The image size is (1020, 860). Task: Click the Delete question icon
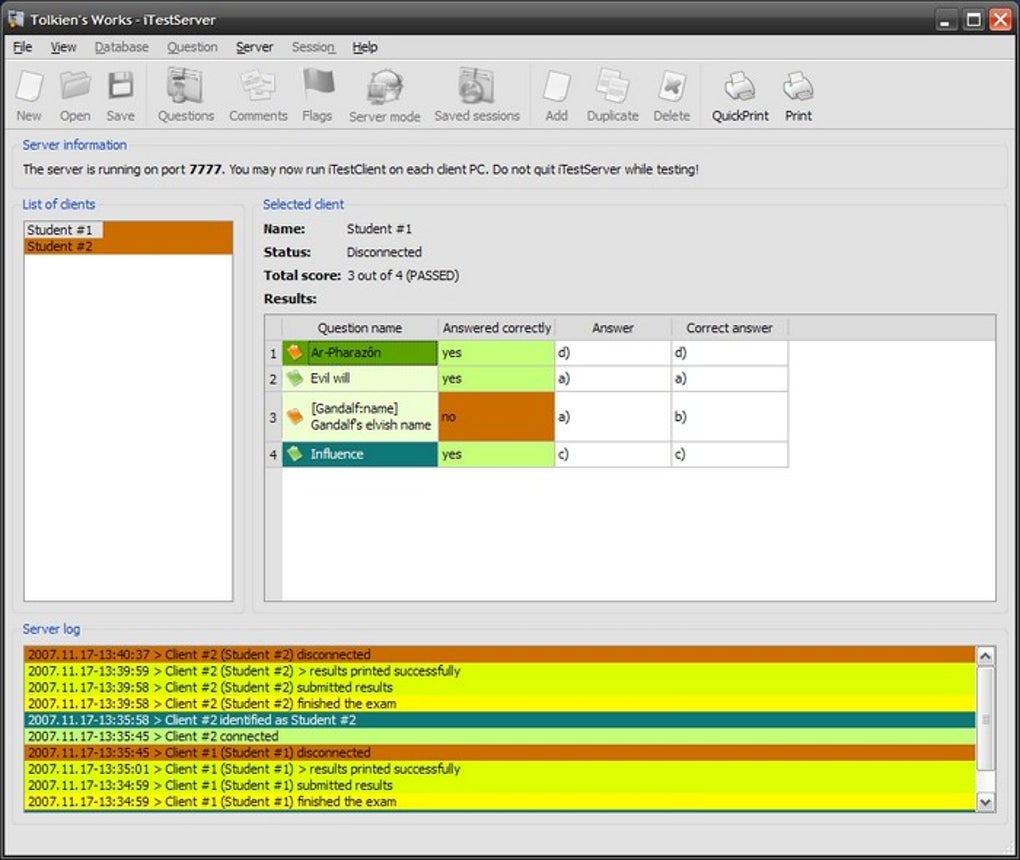coord(671,87)
